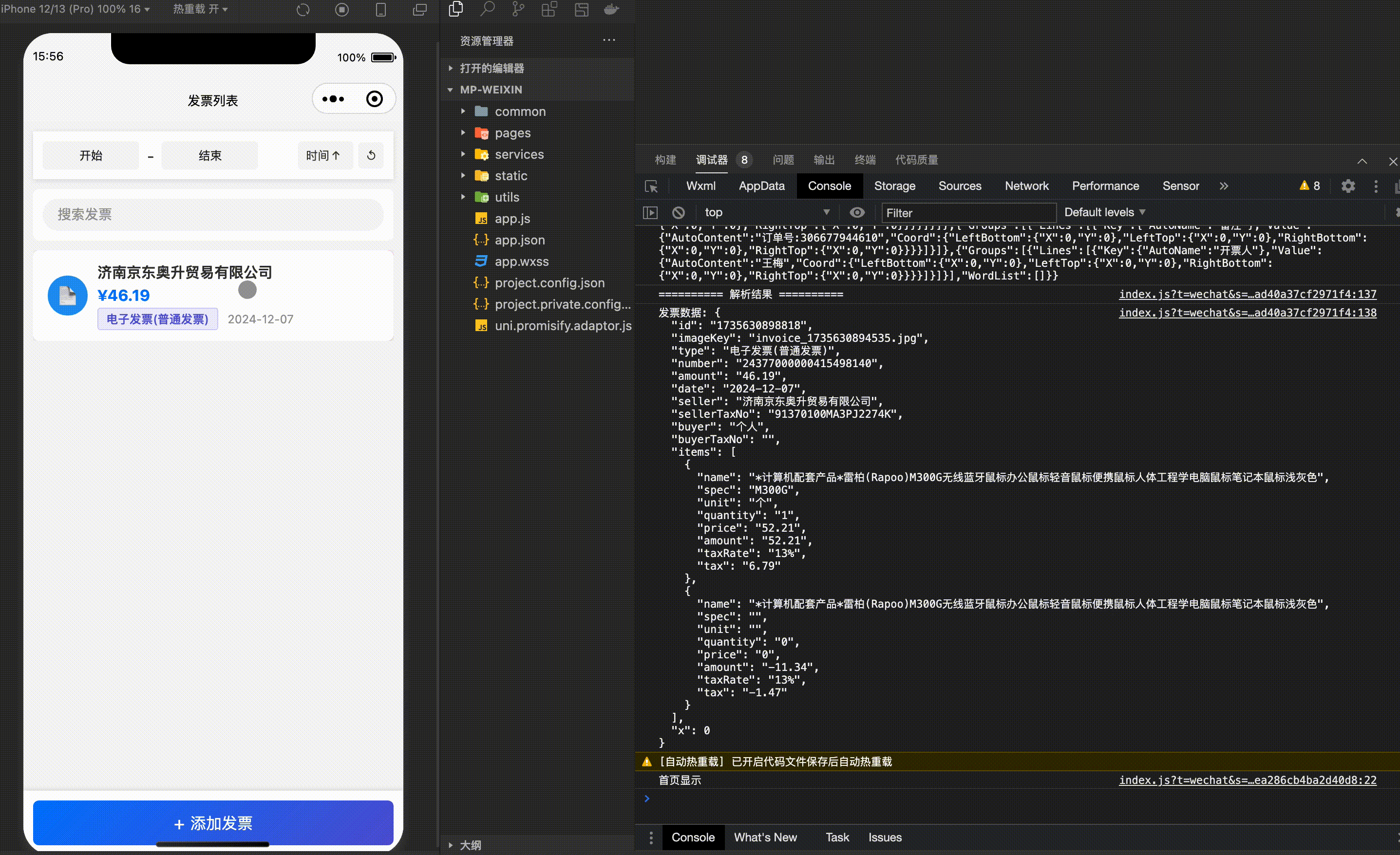Toggle the 时间 sort order button
The height and width of the screenshot is (855, 1400).
coord(325,155)
